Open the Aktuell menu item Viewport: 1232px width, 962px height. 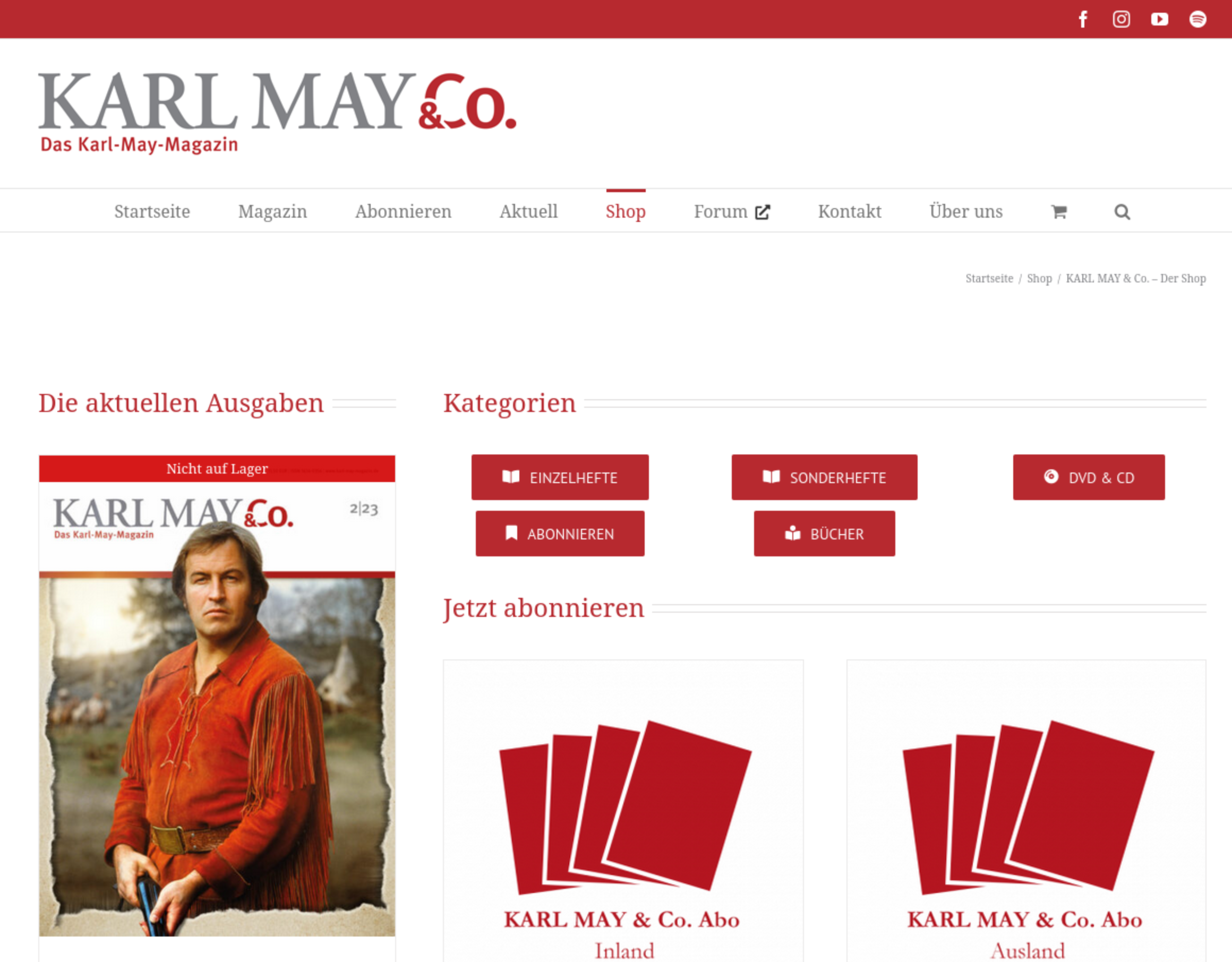click(x=528, y=211)
